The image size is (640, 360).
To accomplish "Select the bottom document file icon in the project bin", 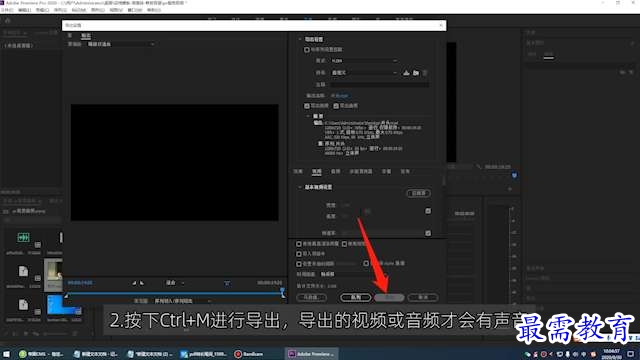I will (x=23, y=304).
